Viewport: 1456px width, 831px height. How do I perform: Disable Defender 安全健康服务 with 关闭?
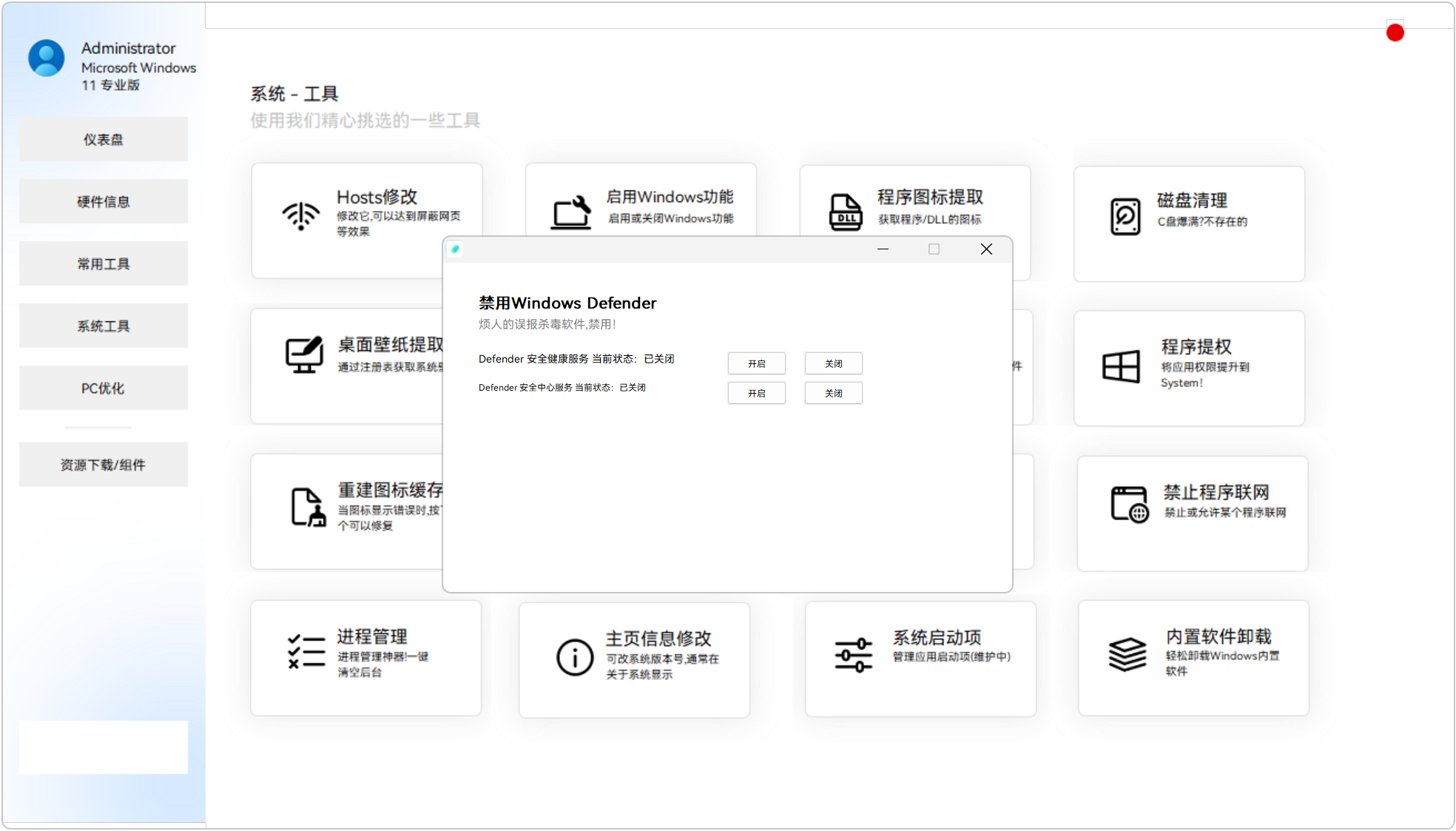click(834, 363)
